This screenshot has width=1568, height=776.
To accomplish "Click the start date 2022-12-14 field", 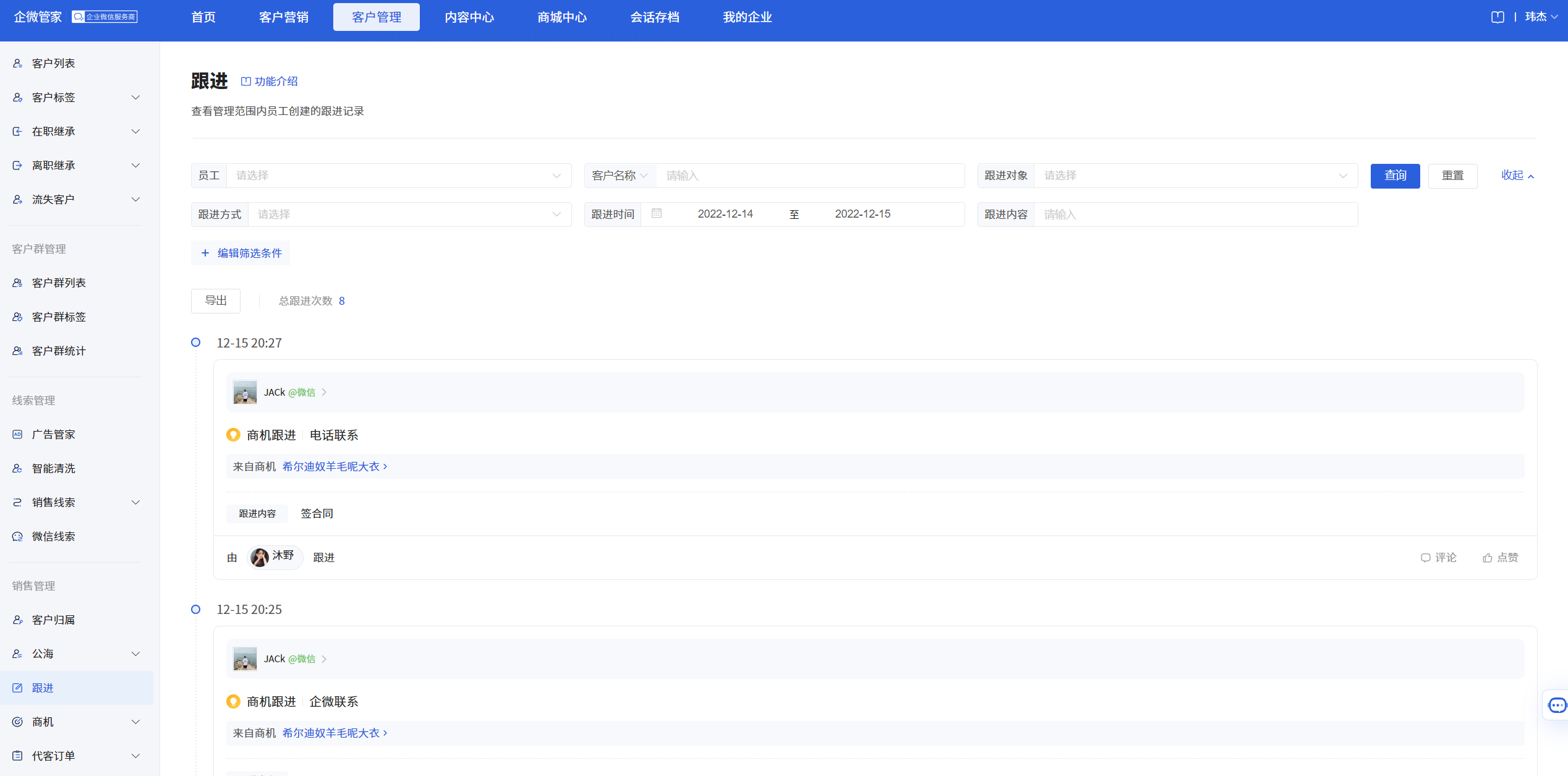I will [725, 214].
